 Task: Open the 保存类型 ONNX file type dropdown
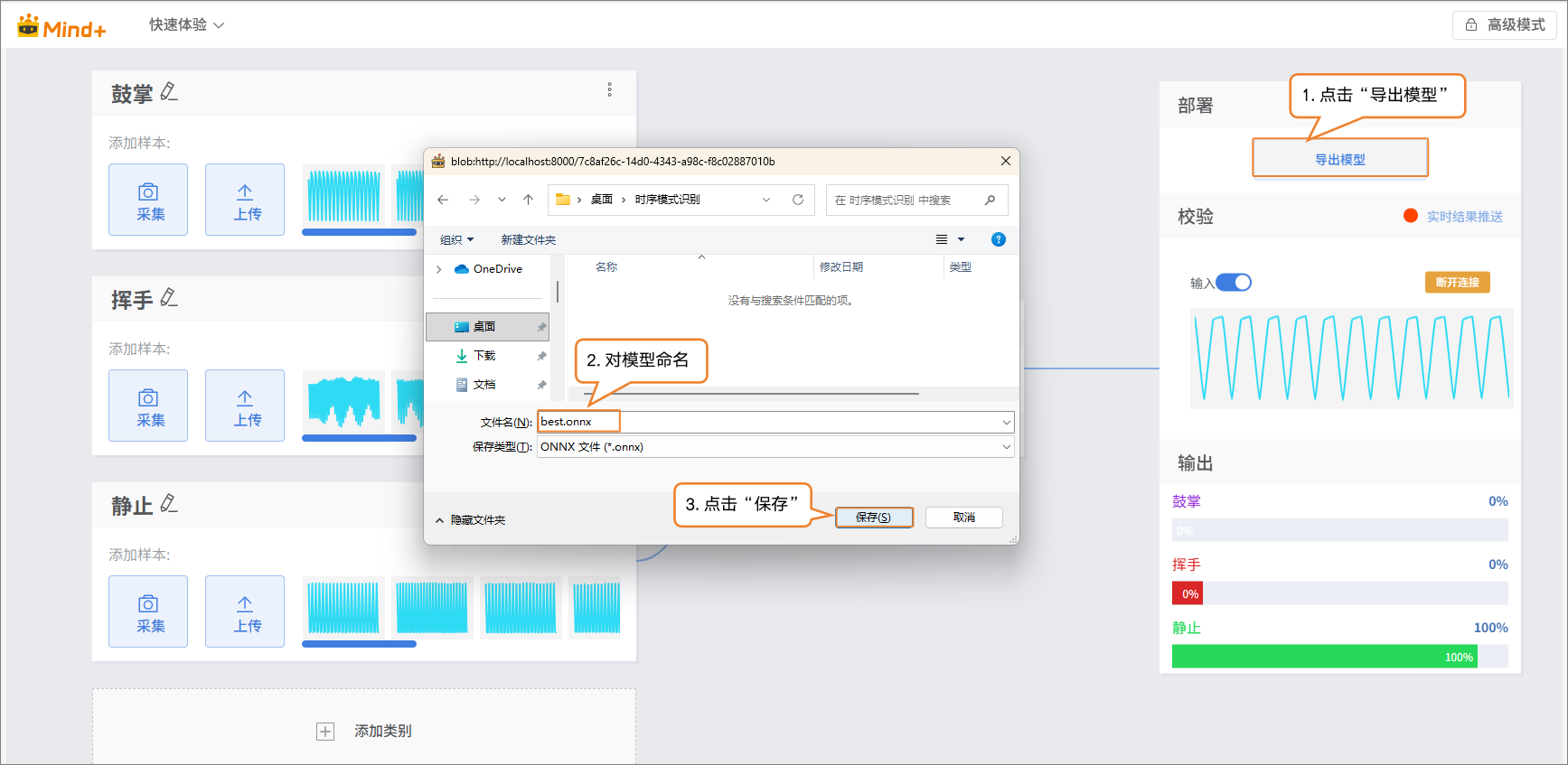(775, 447)
